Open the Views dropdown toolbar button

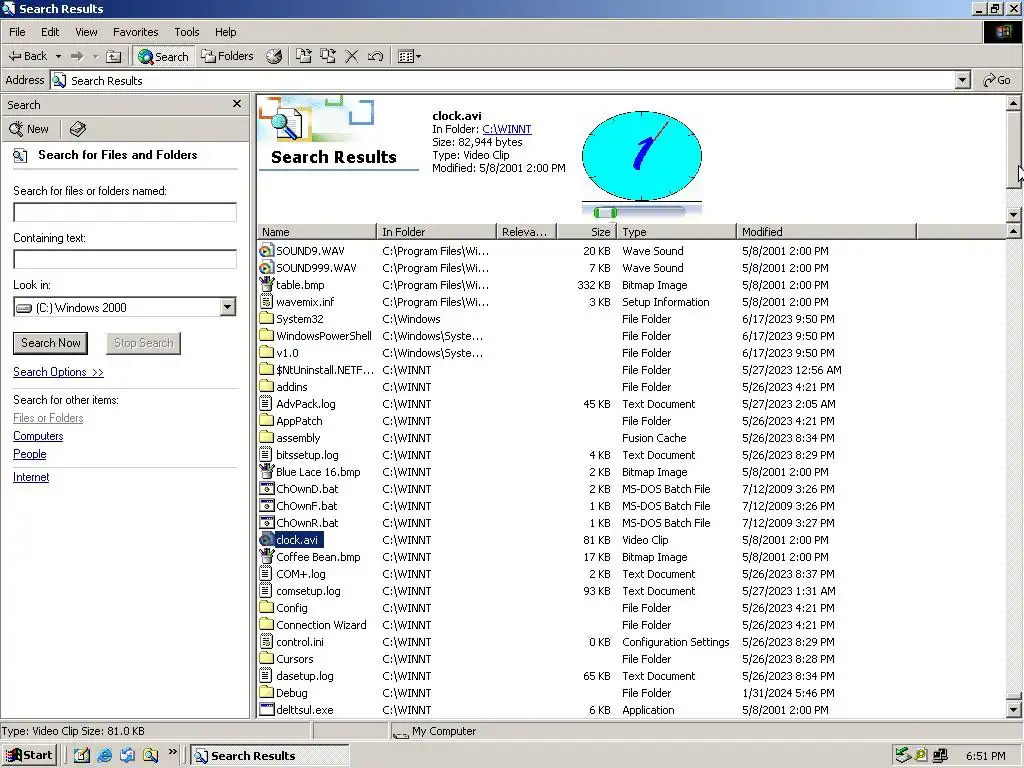coord(409,56)
